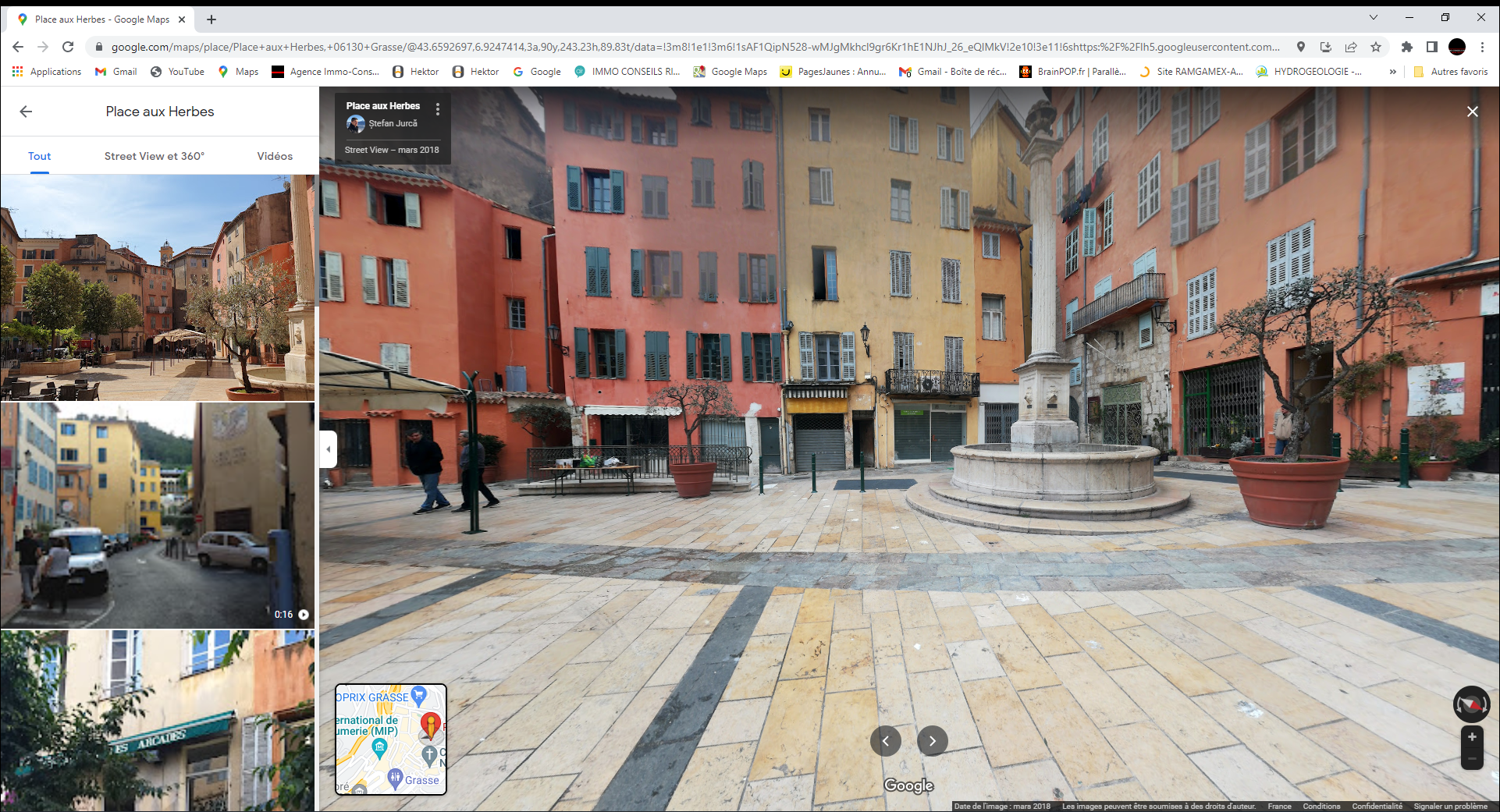
Task: Click the compass icon in Street View
Action: (1471, 705)
